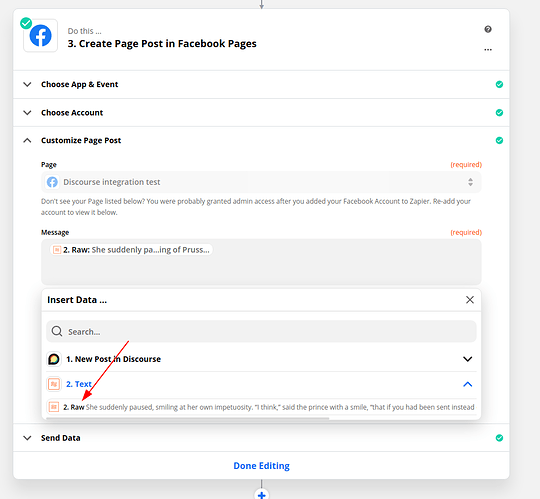Click the horizontal scrollbar under Raw text
This screenshot has height=499, width=540.
pyautogui.click(x=188, y=418)
